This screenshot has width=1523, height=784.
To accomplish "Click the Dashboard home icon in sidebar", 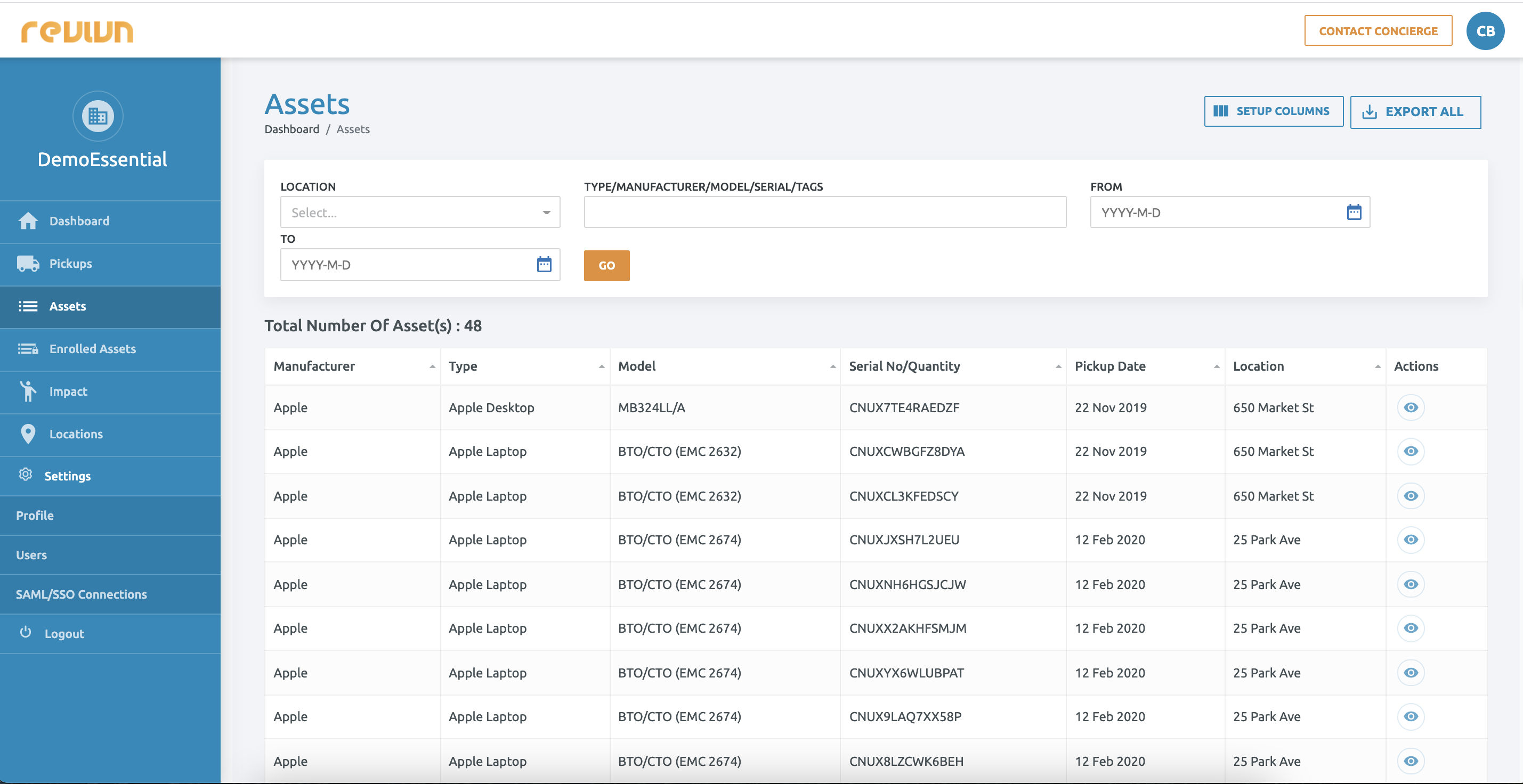I will click(x=28, y=221).
